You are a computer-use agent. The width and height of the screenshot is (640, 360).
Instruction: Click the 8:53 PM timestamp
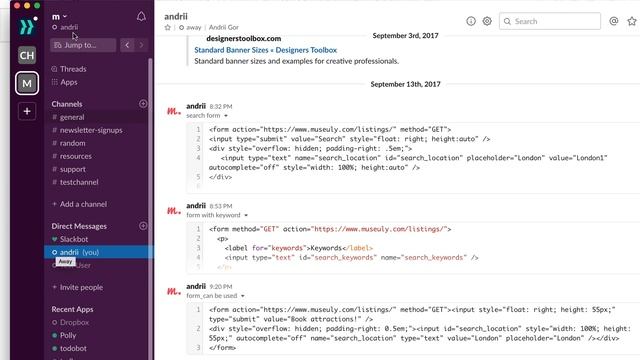coord(221,206)
